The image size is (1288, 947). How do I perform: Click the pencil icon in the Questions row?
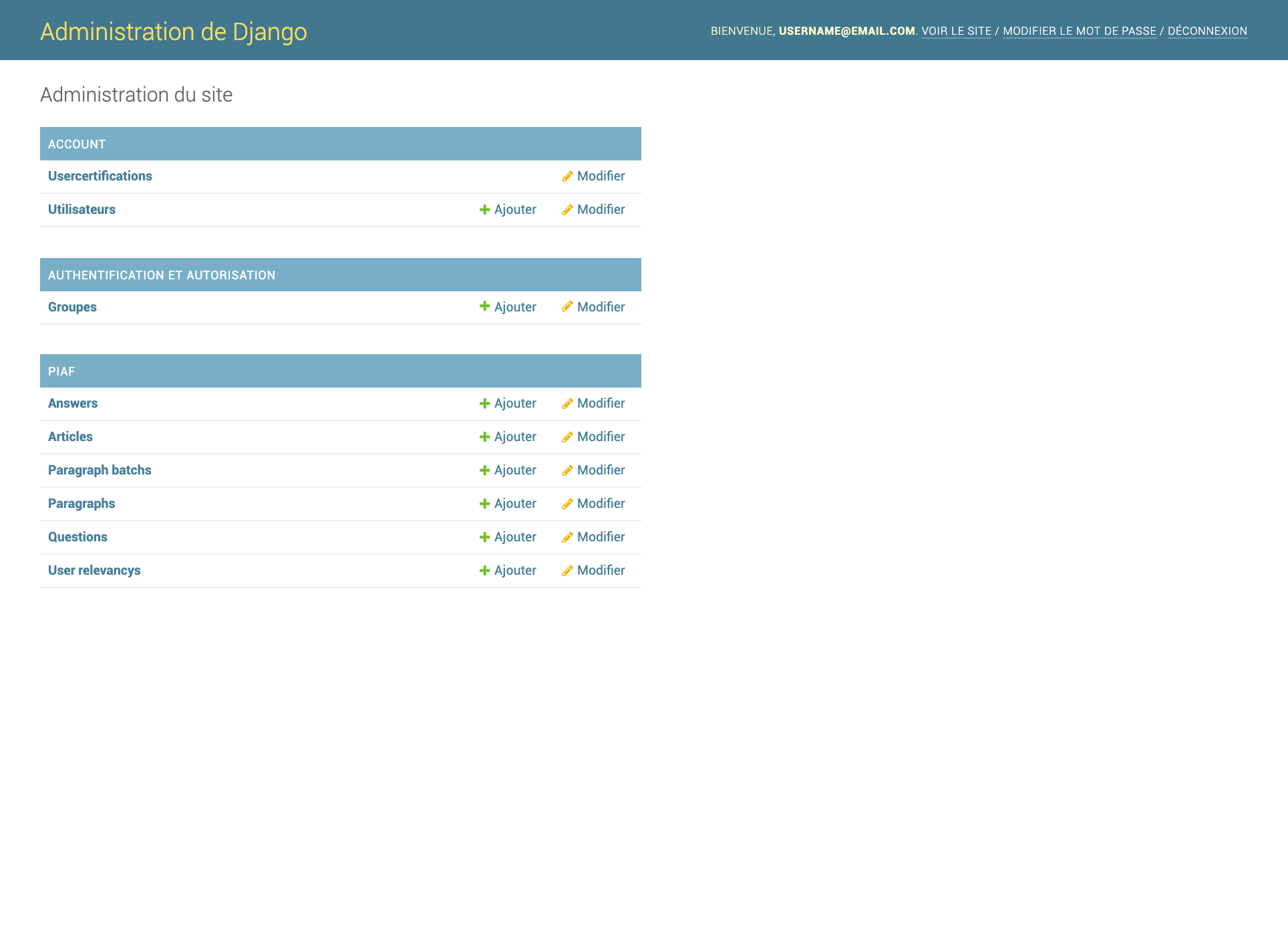pyautogui.click(x=567, y=537)
